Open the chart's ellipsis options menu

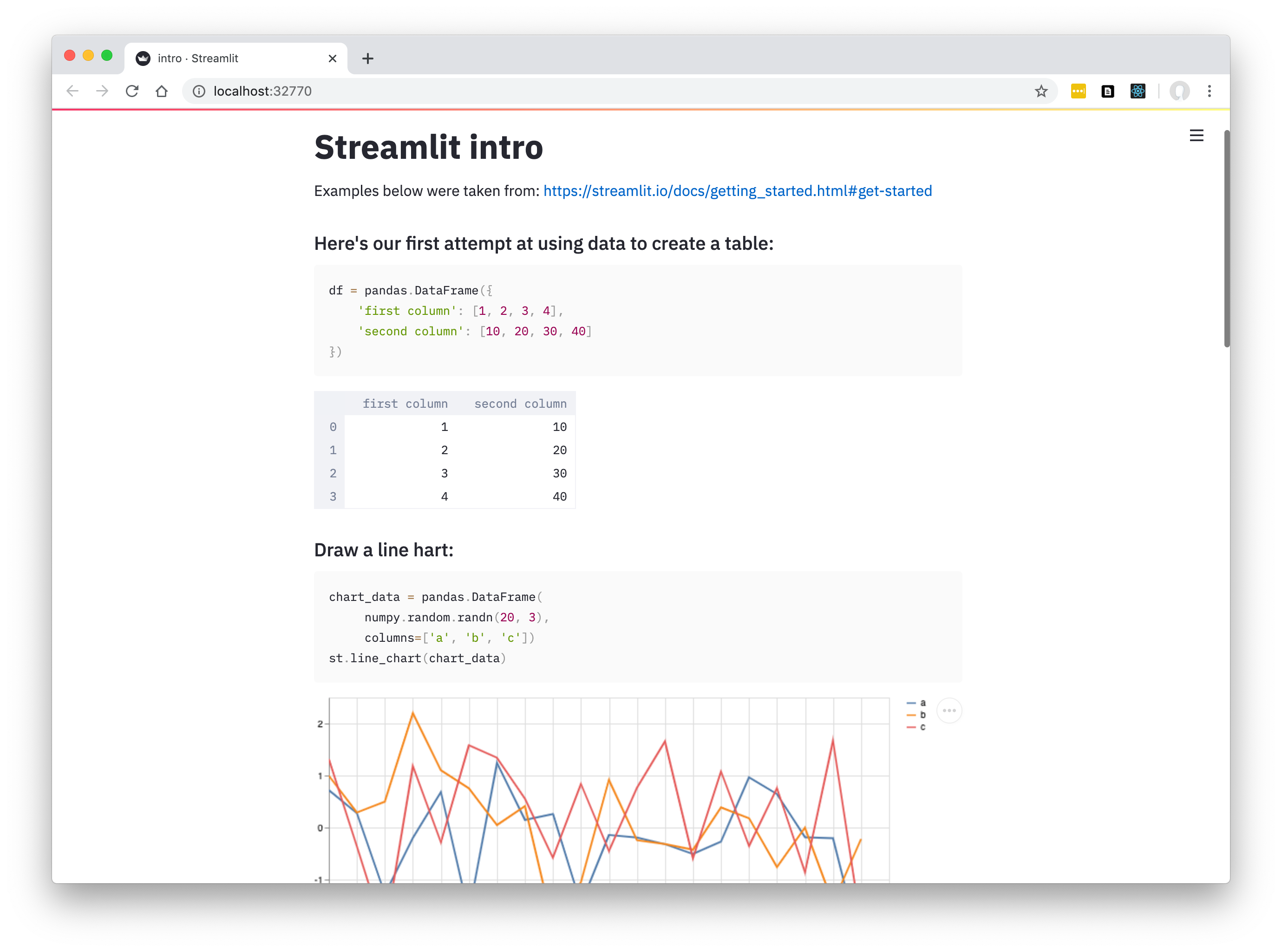pos(949,711)
